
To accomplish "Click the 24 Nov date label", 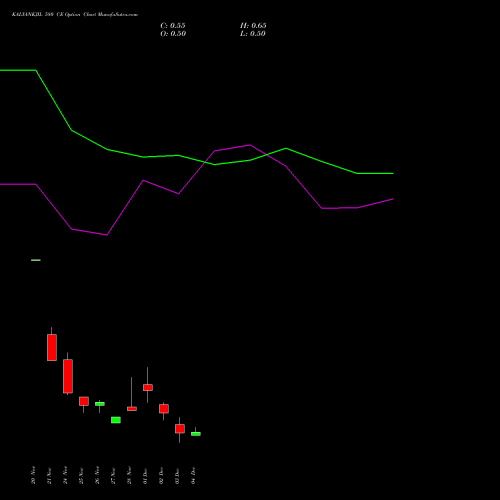I will click(65, 475).
